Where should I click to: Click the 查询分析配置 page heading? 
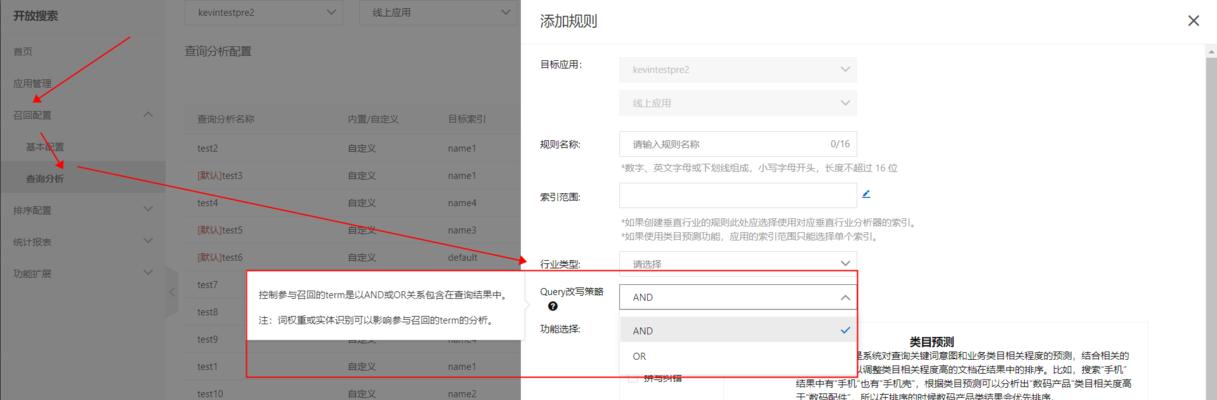(218, 50)
